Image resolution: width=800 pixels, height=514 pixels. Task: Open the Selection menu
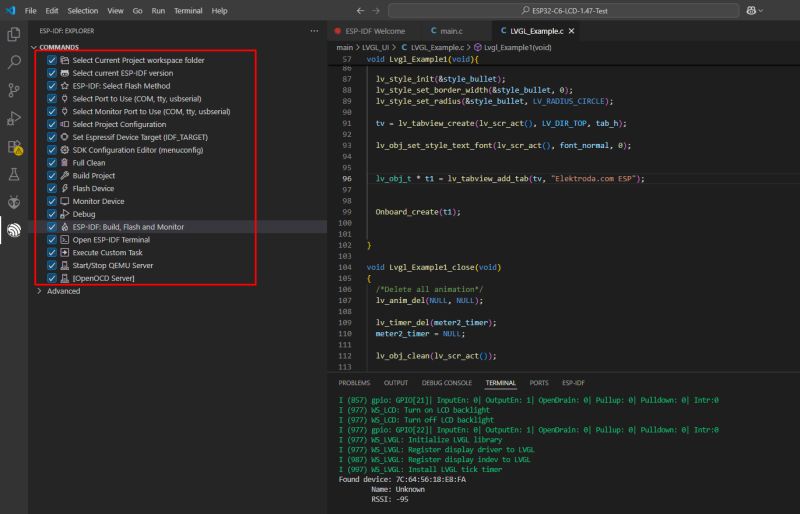[x=83, y=11]
